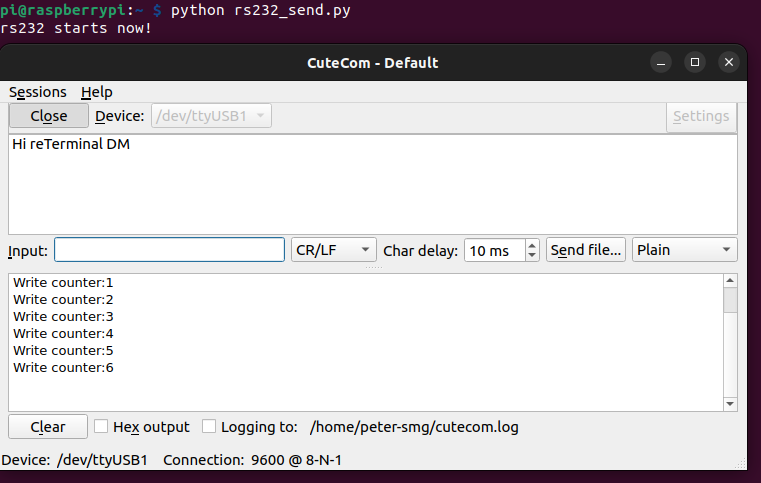The height and width of the screenshot is (483, 761).
Task: Minimize the CuteCom window
Action: 662,62
